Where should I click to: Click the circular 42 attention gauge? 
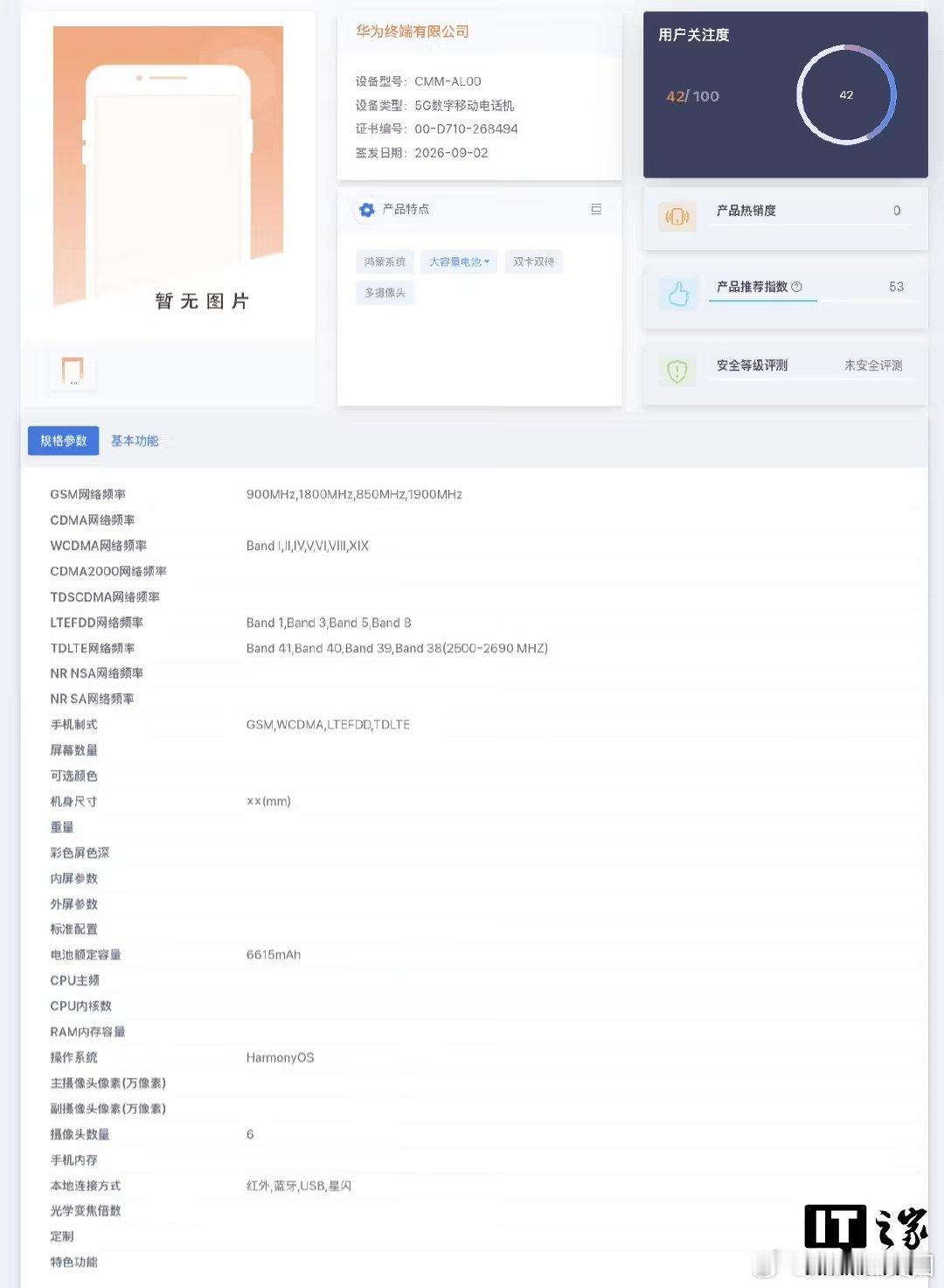(x=846, y=94)
